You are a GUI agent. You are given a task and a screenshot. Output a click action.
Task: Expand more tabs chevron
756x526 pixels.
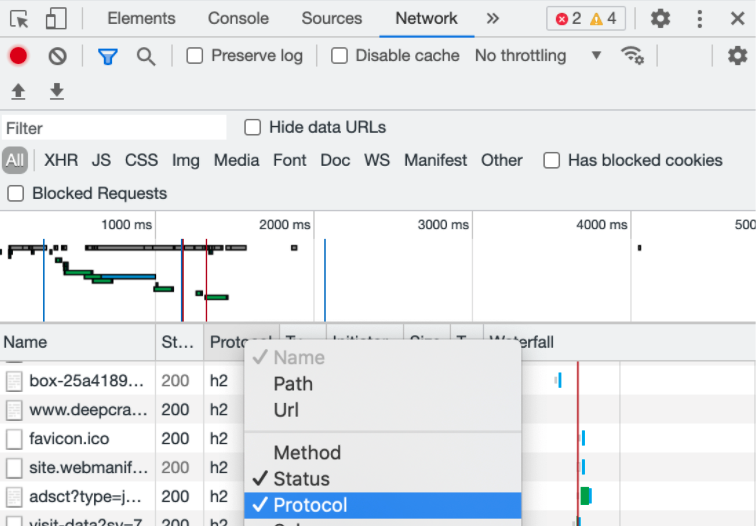(492, 18)
